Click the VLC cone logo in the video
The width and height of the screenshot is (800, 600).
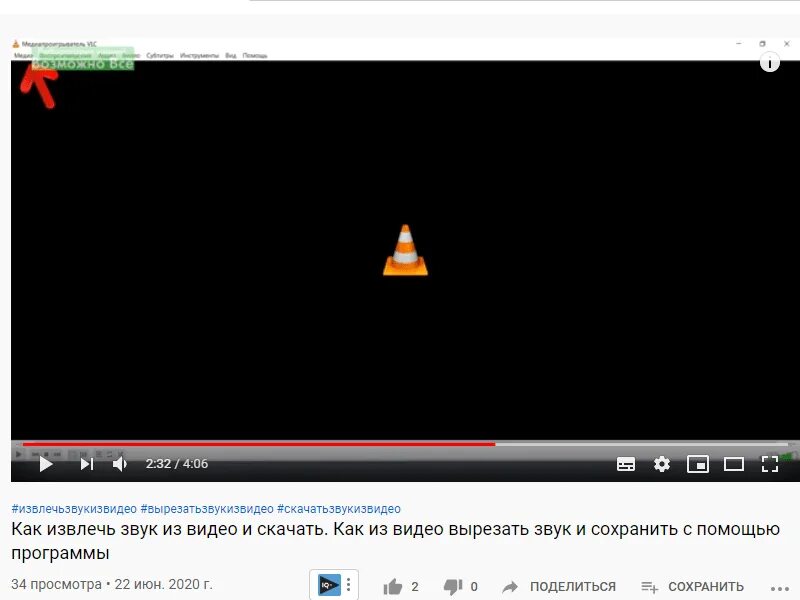406,250
